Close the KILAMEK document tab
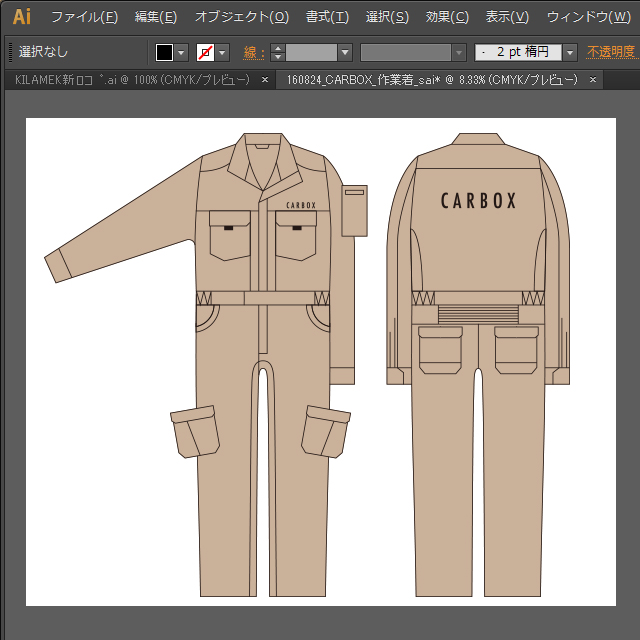The height and width of the screenshot is (640, 640). 265,79
